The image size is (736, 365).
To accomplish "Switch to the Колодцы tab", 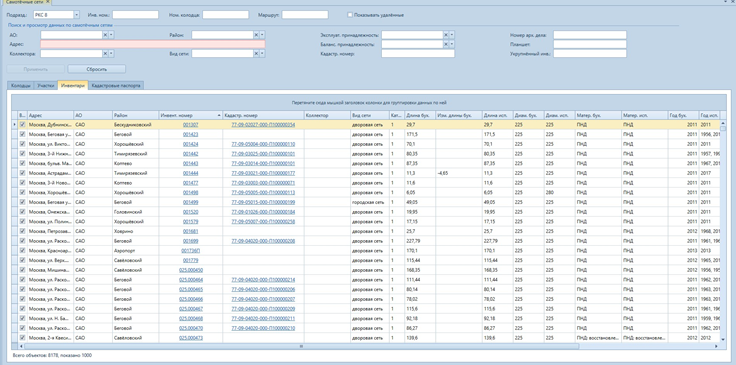I will click(21, 86).
